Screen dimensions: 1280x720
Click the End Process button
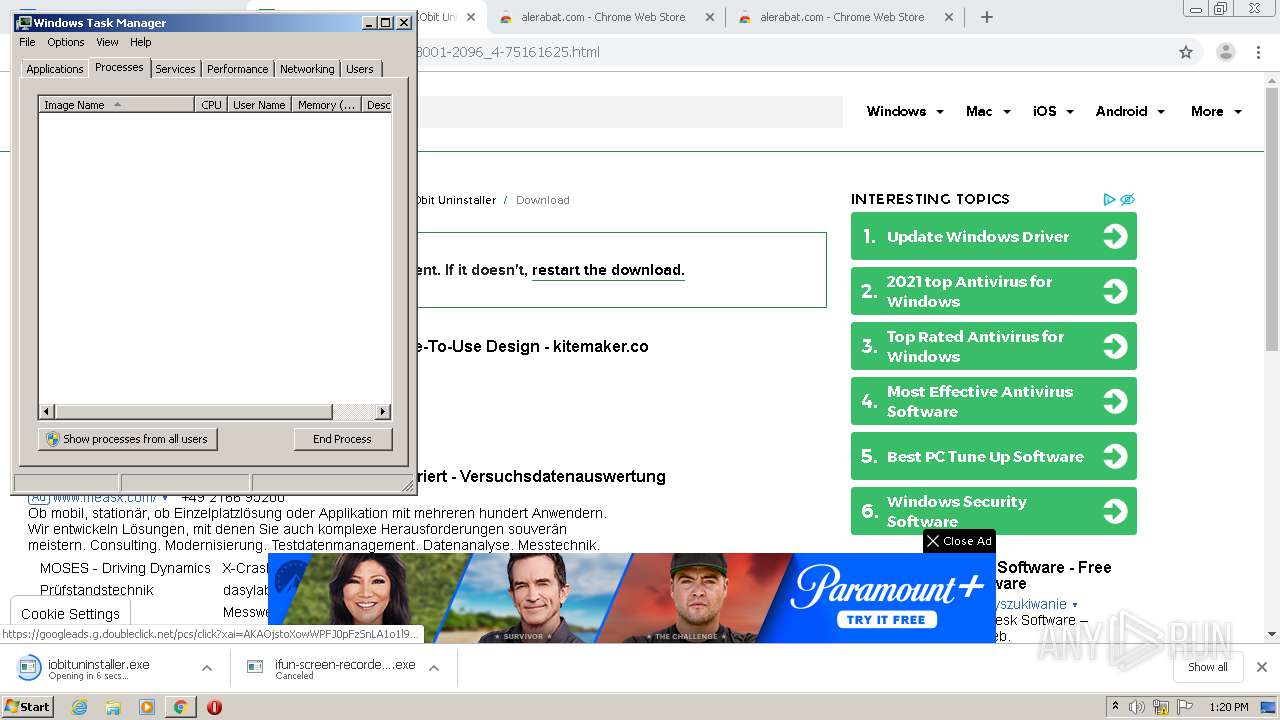tap(342, 439)
